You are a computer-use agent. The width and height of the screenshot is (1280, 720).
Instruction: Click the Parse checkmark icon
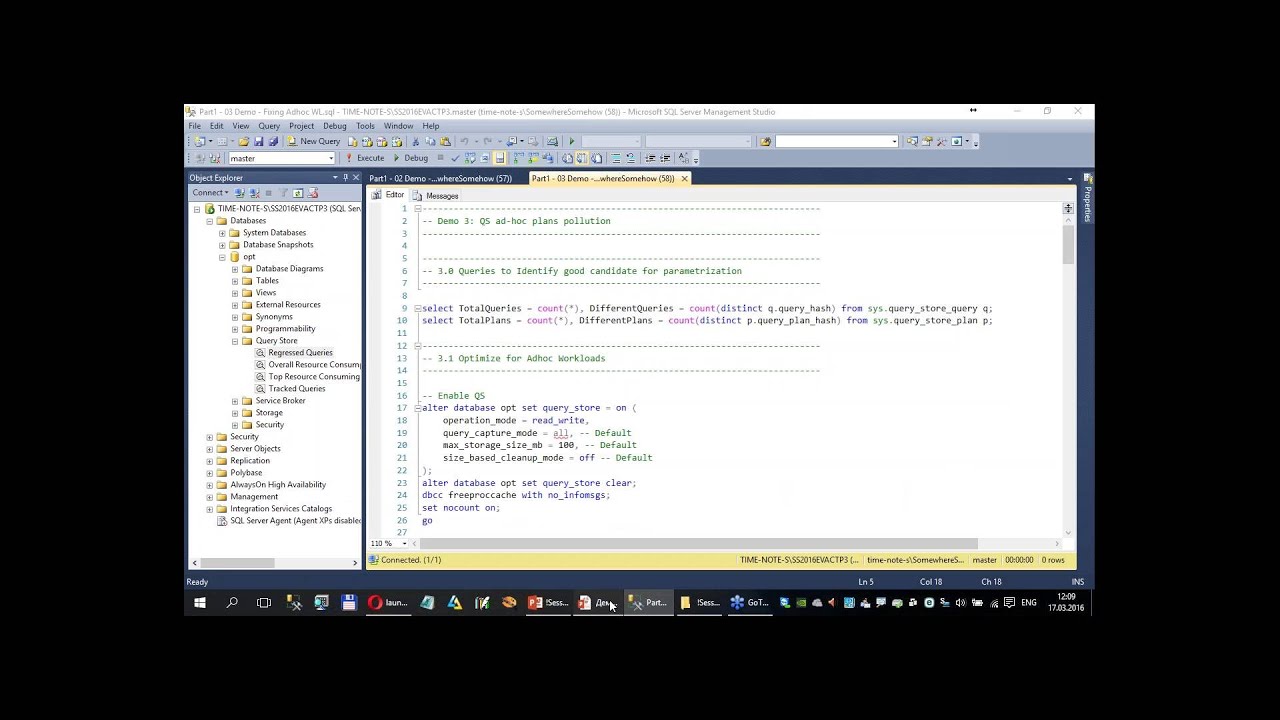click(x=455, y=158)
